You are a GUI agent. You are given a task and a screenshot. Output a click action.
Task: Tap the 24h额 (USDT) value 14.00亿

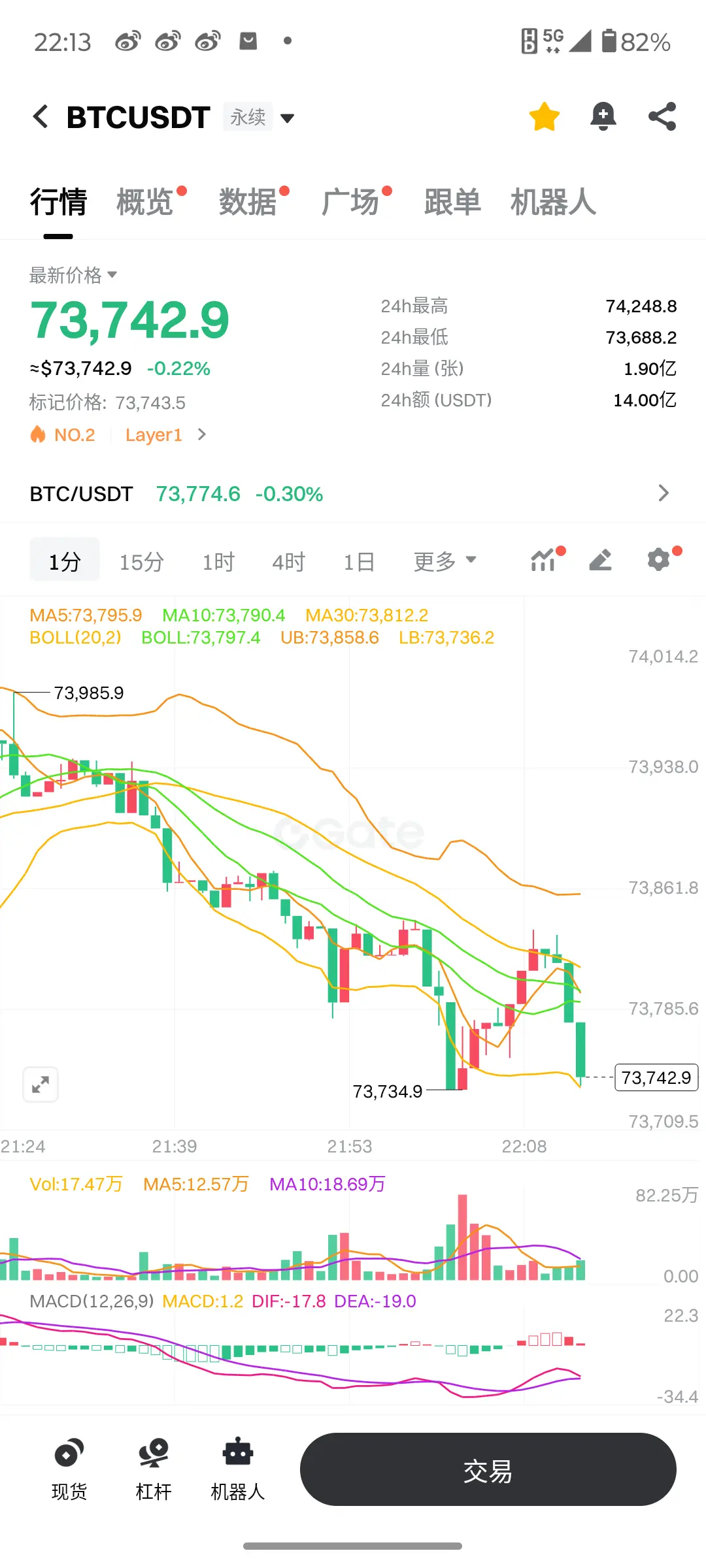645,400
